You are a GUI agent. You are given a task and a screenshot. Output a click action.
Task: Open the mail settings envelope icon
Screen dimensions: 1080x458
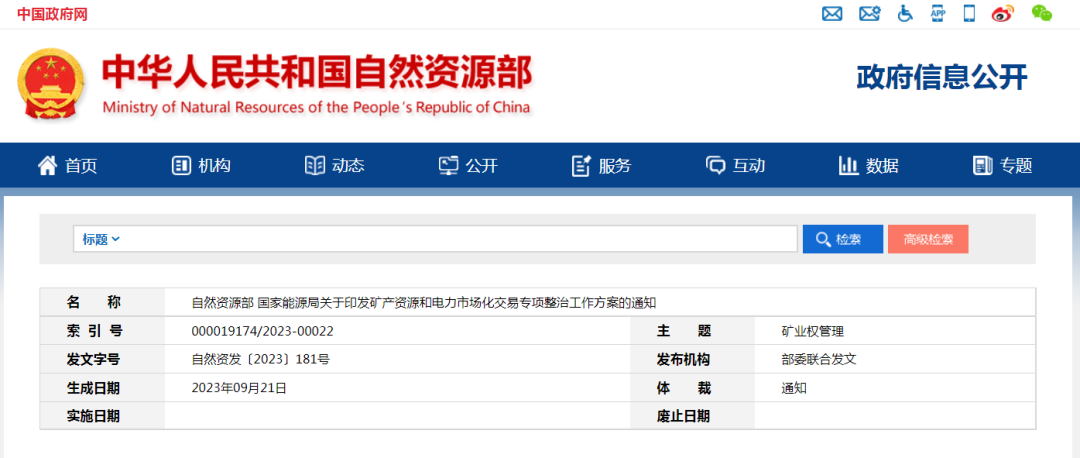(x=869, y=14)
